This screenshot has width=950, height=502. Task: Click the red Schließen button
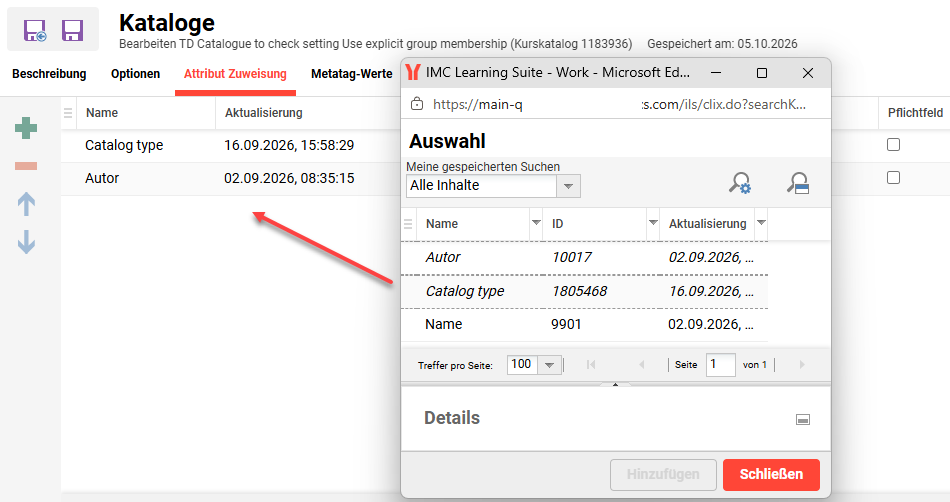[x=771, y=474]
